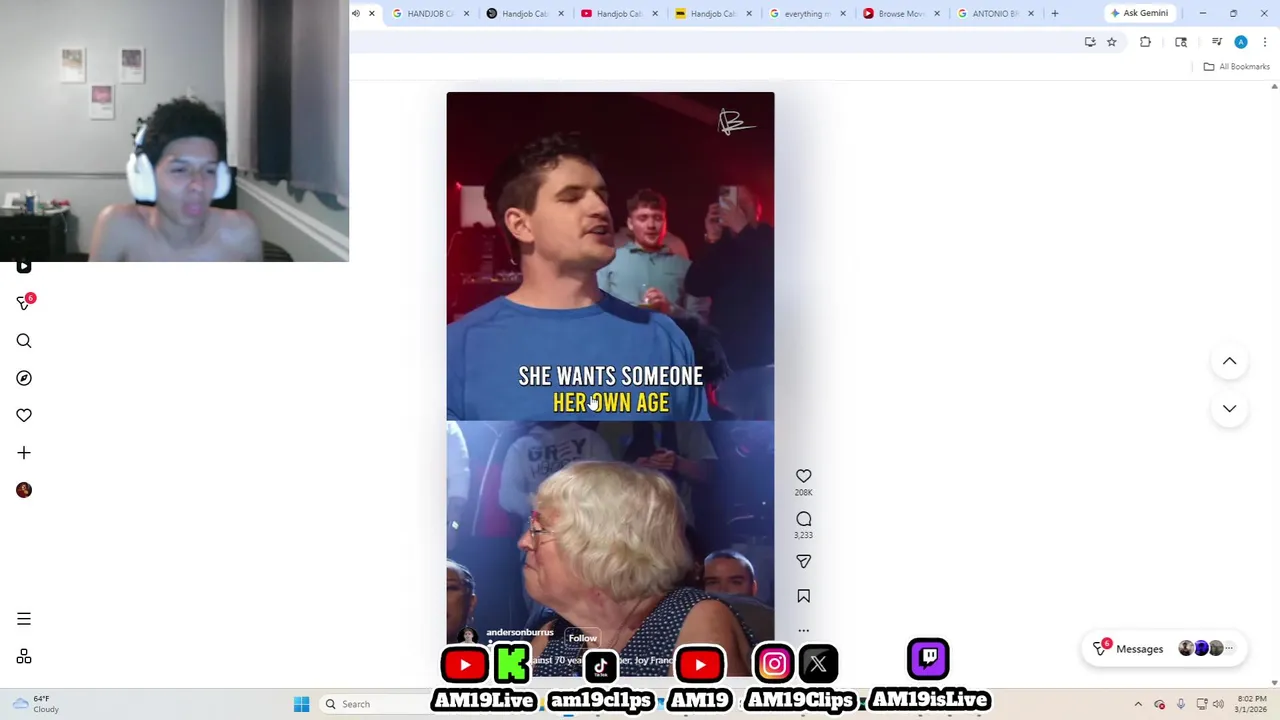This screenshot has height=720, width=1280.
Task: Expand the system tray hidden icons chevron
Action: pos(1138,704)
